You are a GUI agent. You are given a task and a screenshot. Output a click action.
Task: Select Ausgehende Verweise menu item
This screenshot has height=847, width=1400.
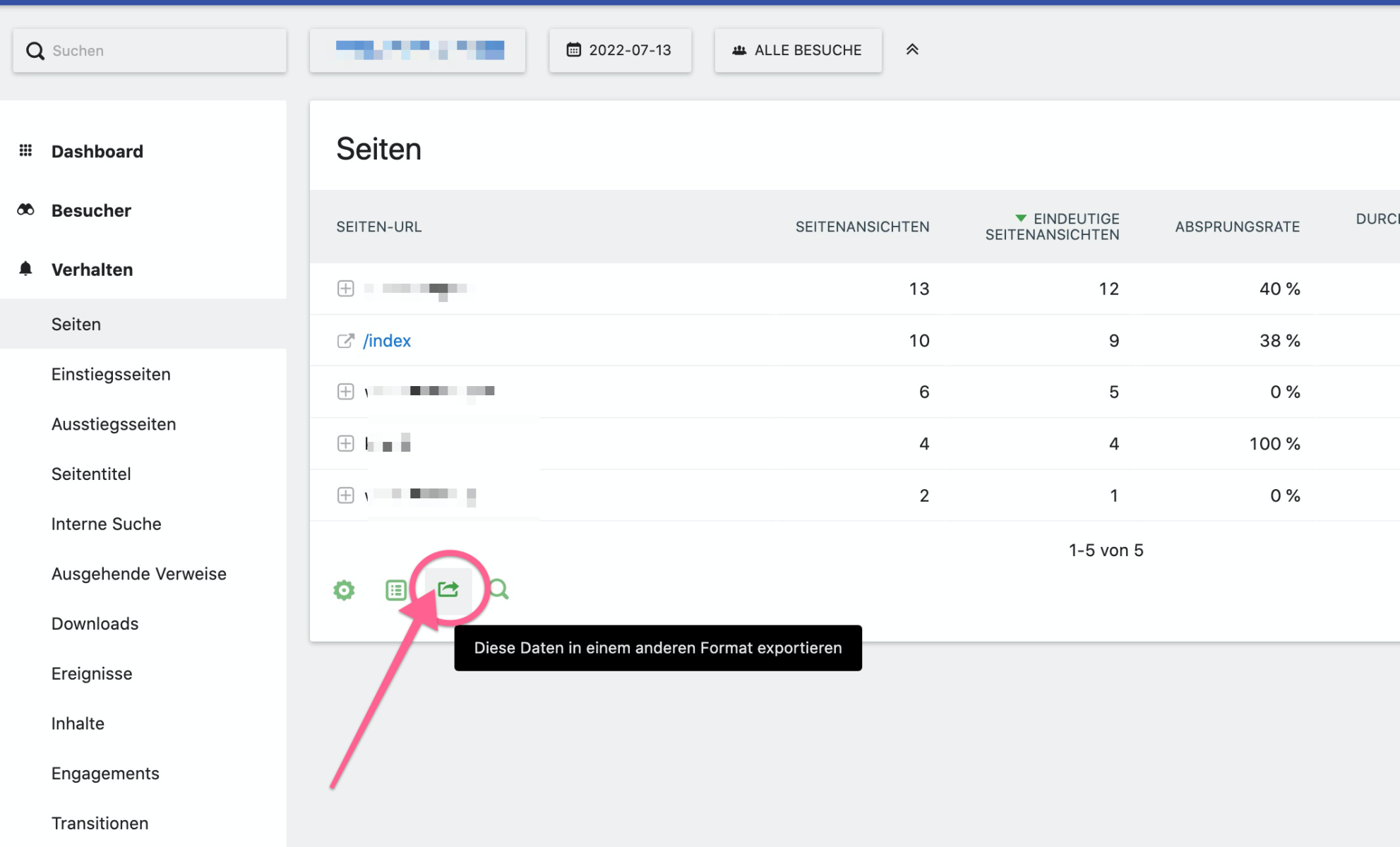click(138, 574)
